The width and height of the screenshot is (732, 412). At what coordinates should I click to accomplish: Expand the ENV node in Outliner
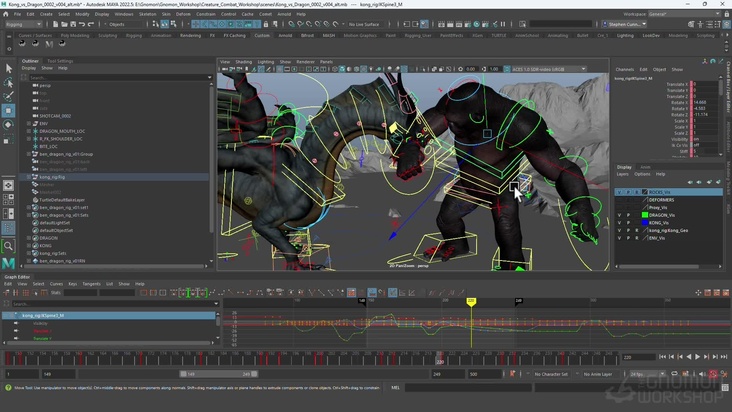(31, 123)
